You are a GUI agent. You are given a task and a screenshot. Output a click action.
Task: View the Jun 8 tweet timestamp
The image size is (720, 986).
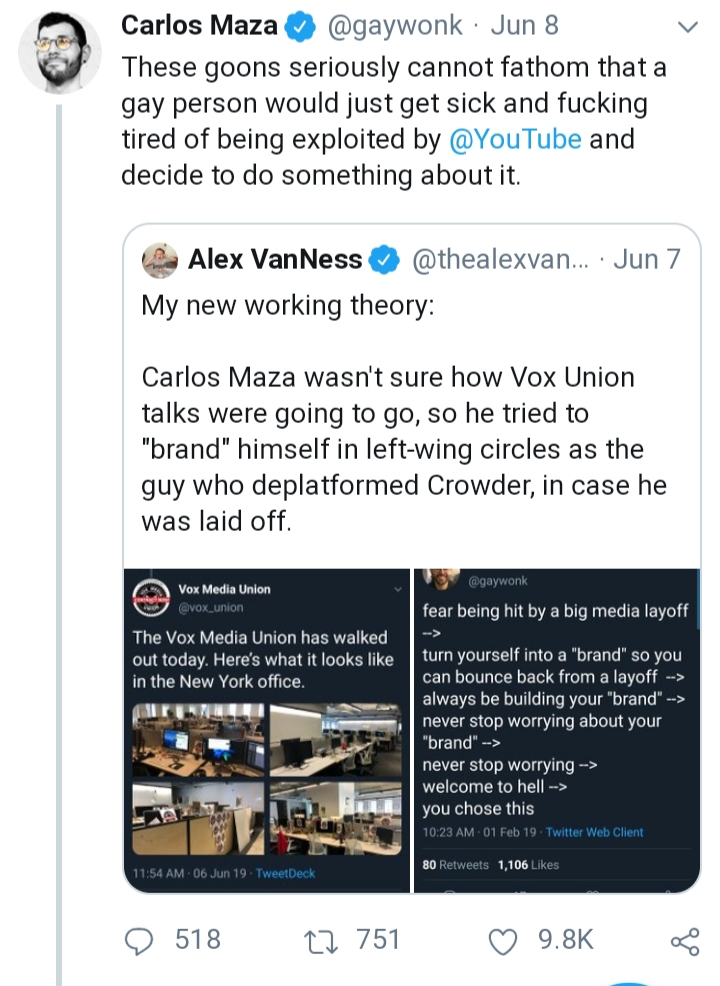(524, 26)
